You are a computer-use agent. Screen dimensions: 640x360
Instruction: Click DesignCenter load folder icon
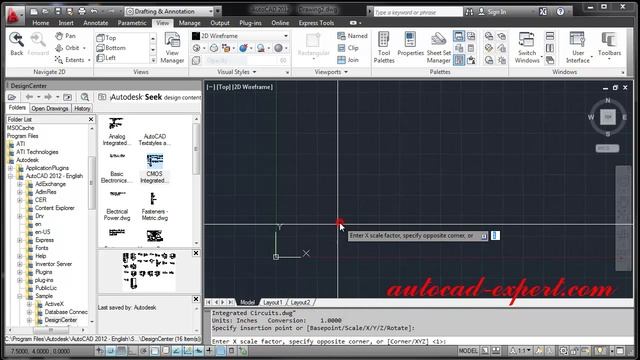pos(12,97)
